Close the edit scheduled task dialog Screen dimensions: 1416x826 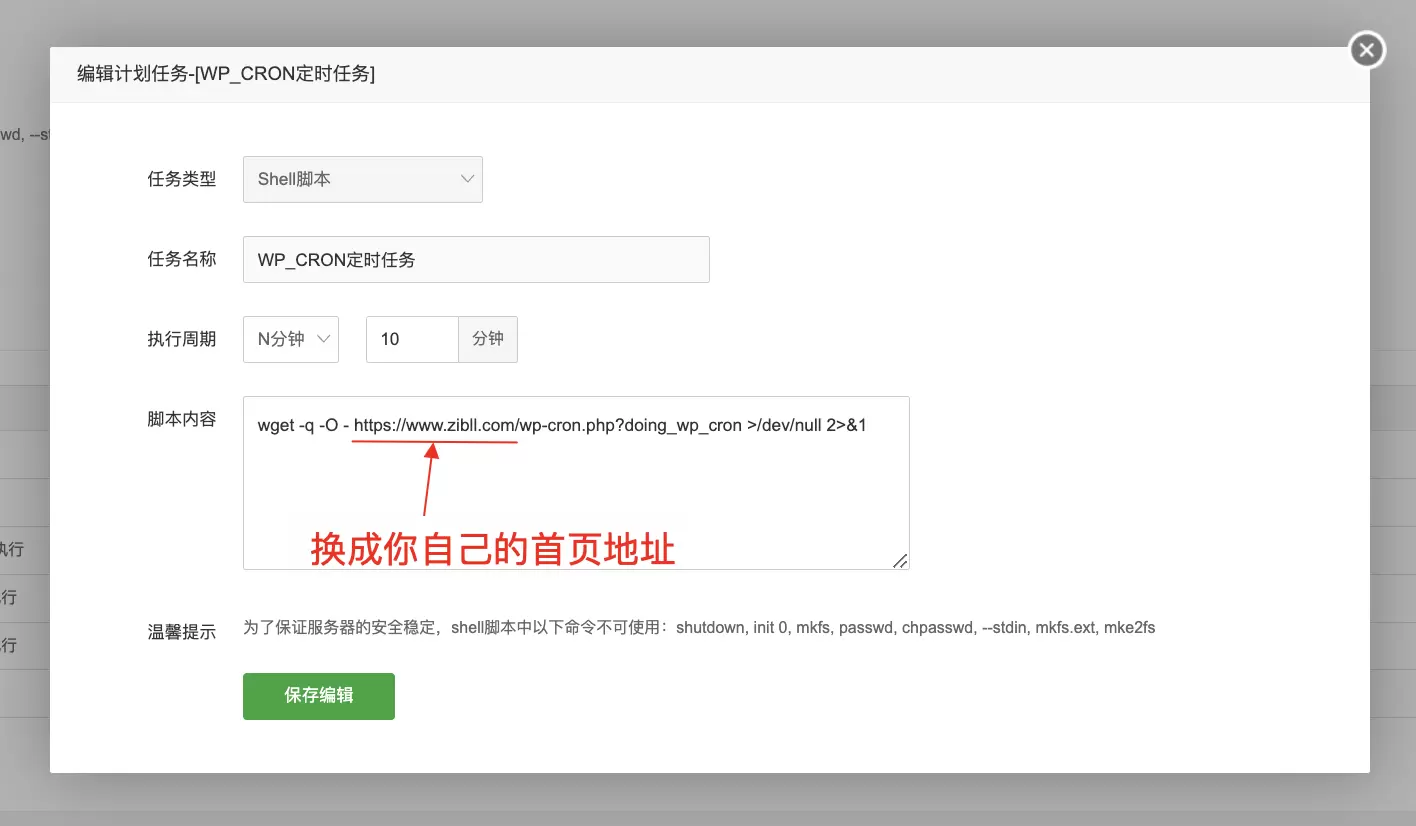[1367, 49]
